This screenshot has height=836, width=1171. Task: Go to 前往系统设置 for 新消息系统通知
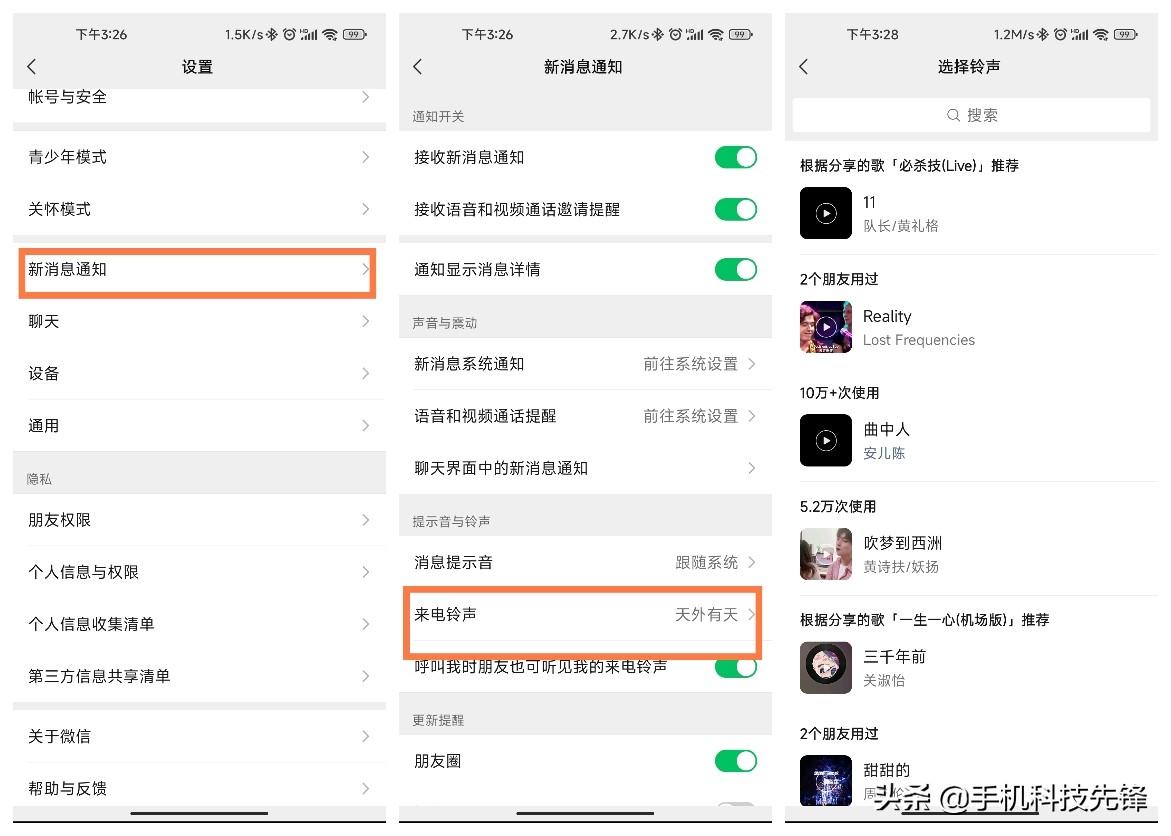point(699,364)
